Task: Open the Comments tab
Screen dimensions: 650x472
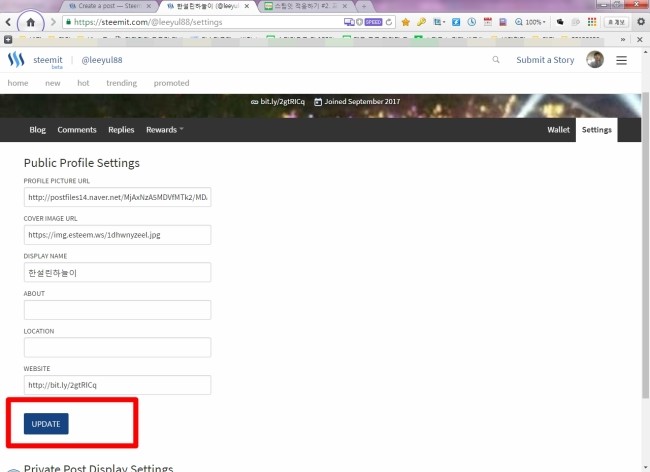Action: 77,130
